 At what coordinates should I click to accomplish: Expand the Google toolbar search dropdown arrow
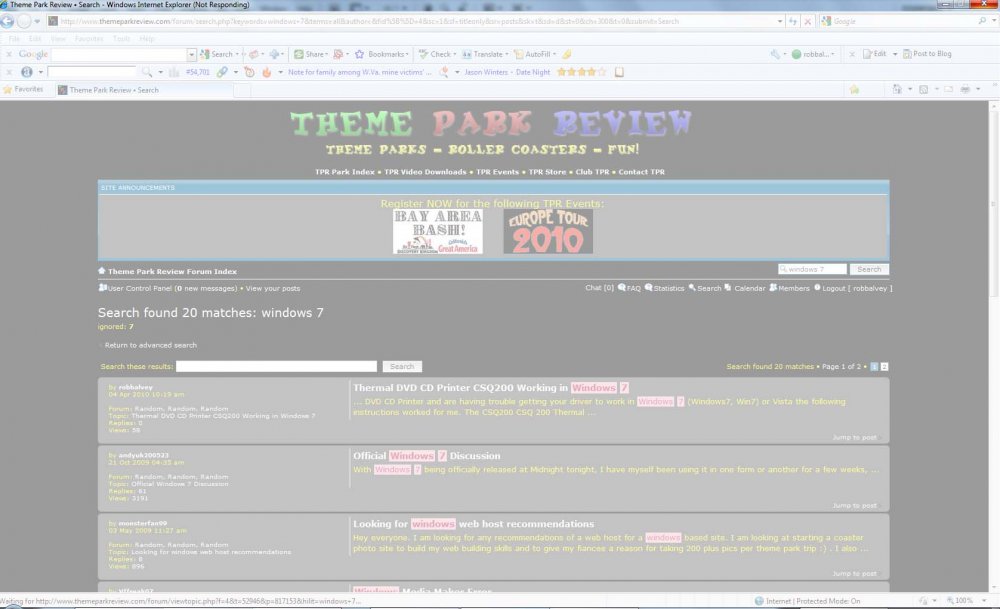click(192, 54)
